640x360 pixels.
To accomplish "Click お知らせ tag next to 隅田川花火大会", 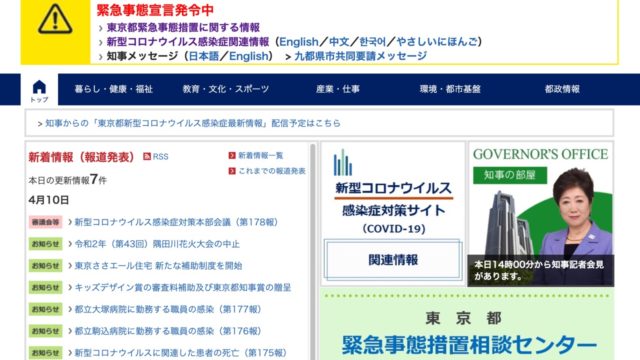I will 45,244.
